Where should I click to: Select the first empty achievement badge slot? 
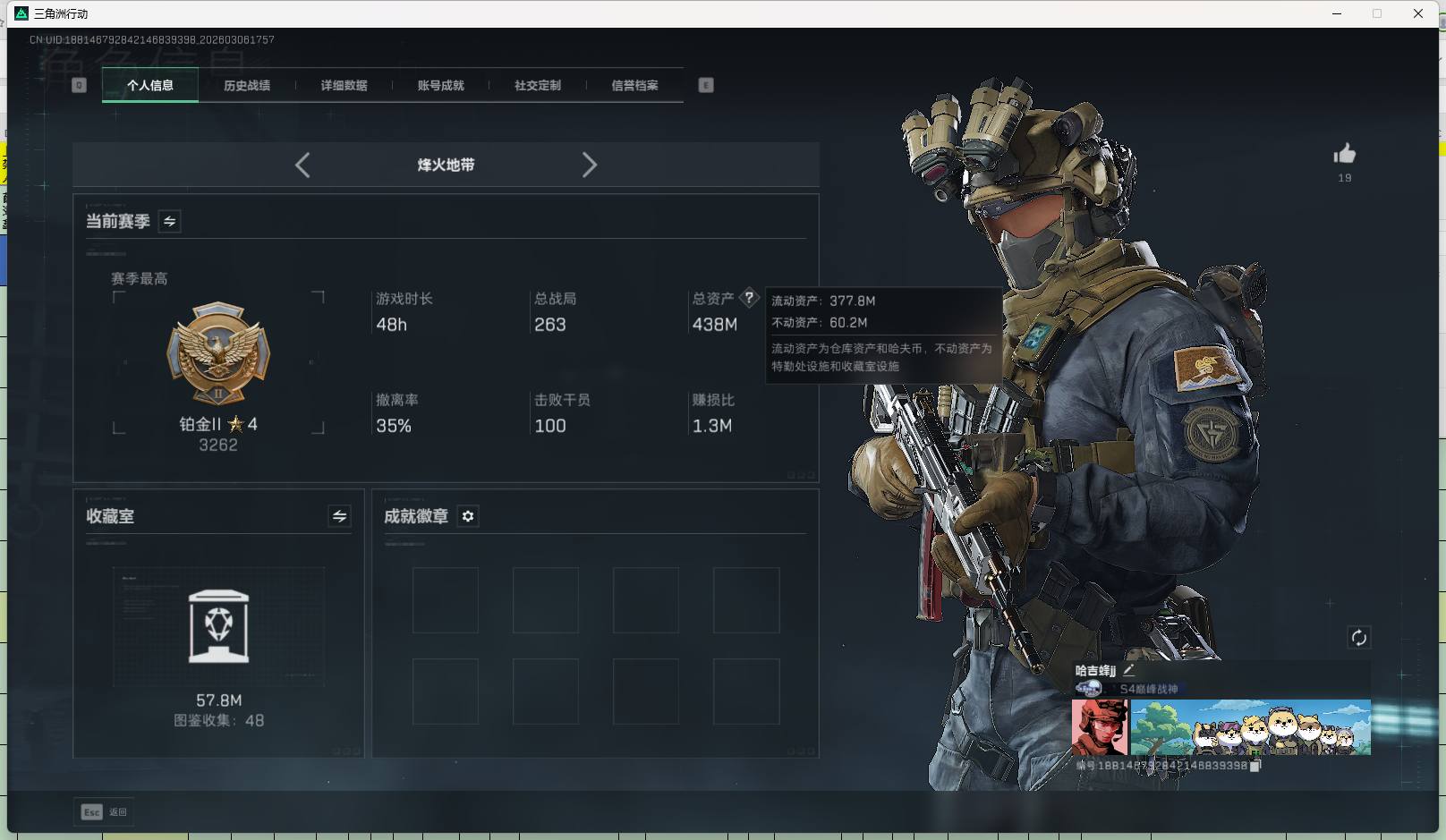[445, 600]
